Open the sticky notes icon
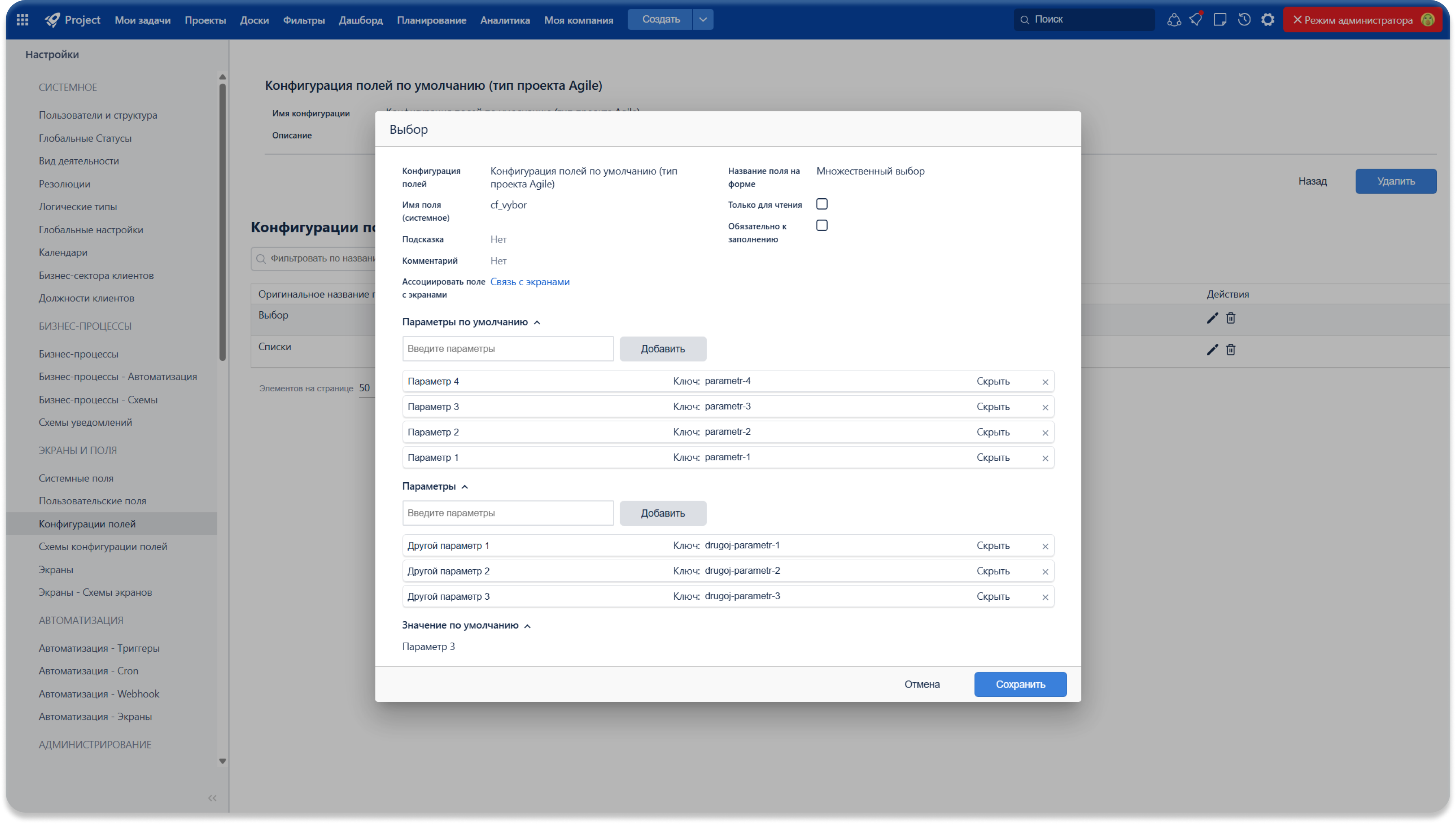 1220,20
